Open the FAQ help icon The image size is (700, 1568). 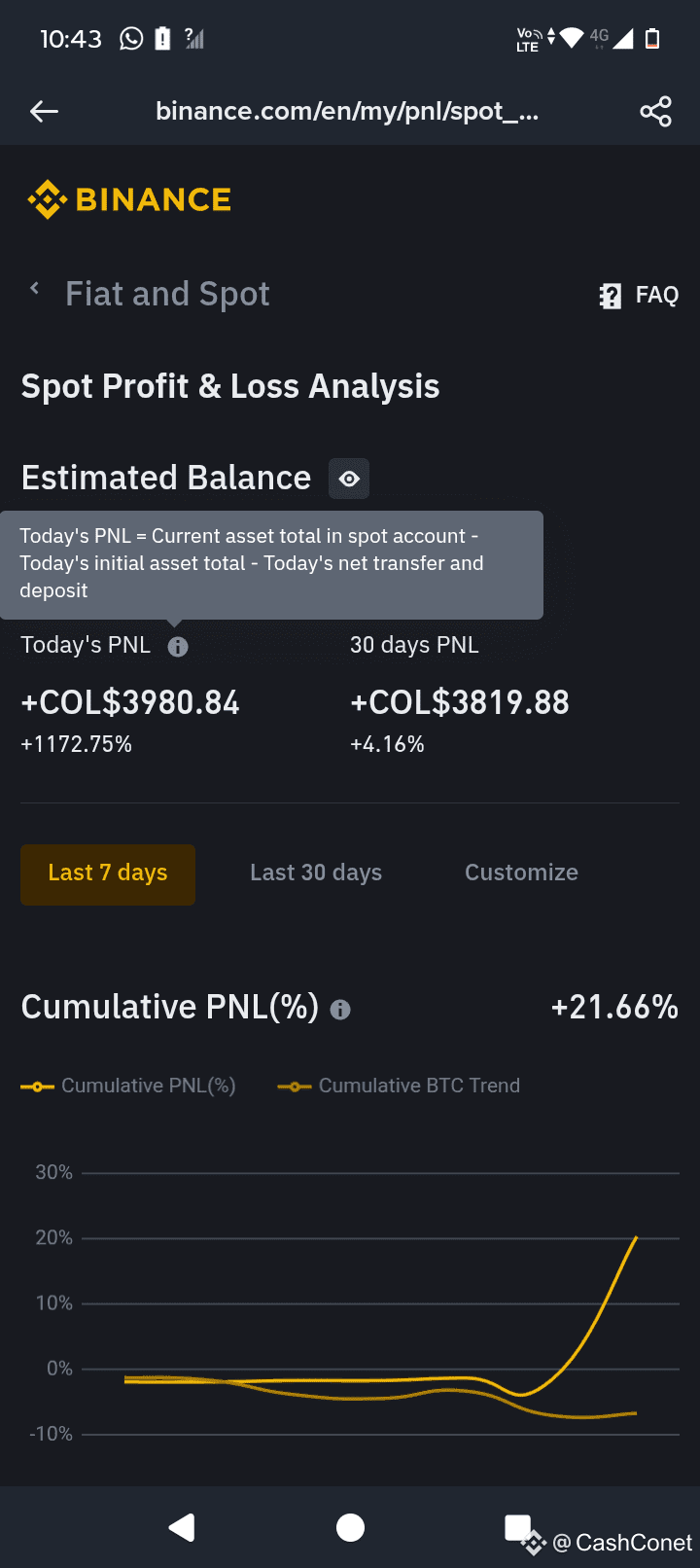click(610, 296)
